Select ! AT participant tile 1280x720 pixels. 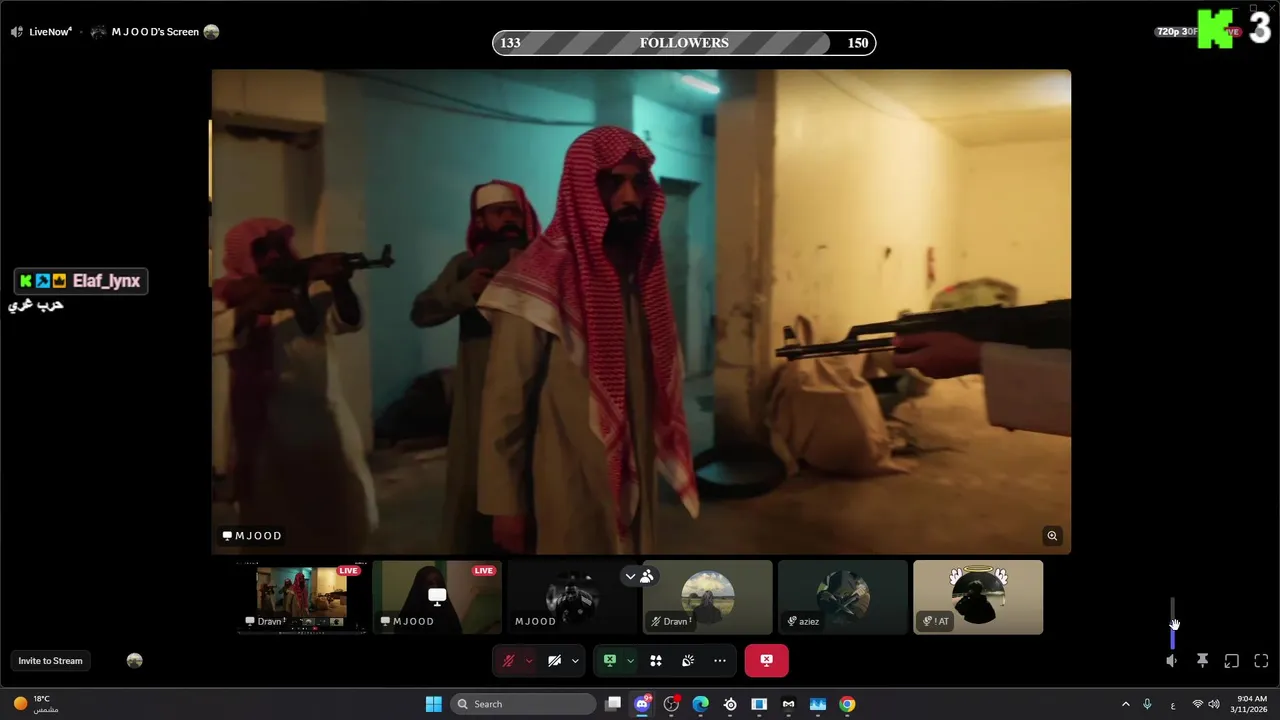[x=978, y=597]
